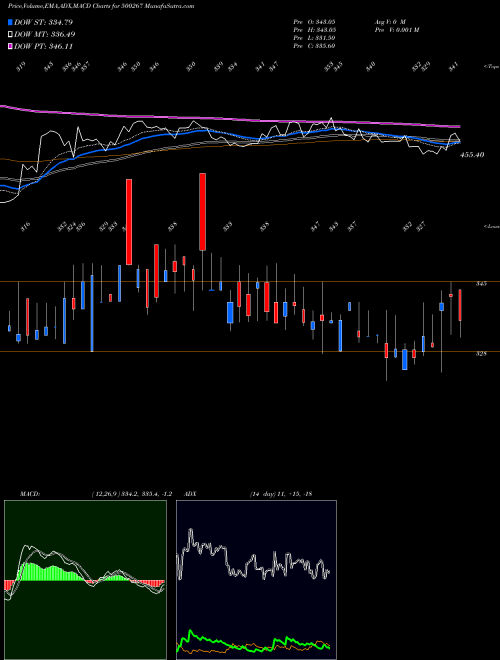Click the '<-Lows' marker label
Image resolution: width=500 pixels, height=660 pixels.
point(491,226)
